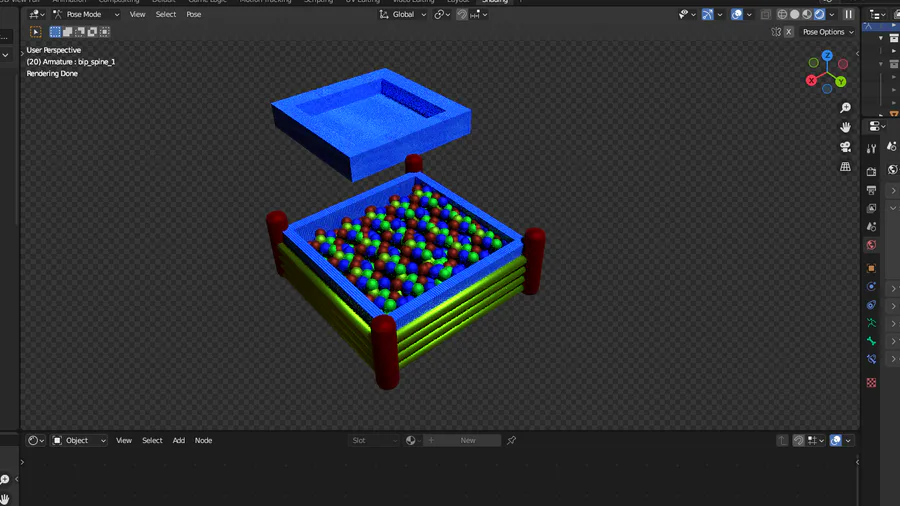Image resolution: width=900 pixels, height=506 pixels.
Task: Toggle the pin material icon
Action: pyautogui.click(x=511, y=441)
